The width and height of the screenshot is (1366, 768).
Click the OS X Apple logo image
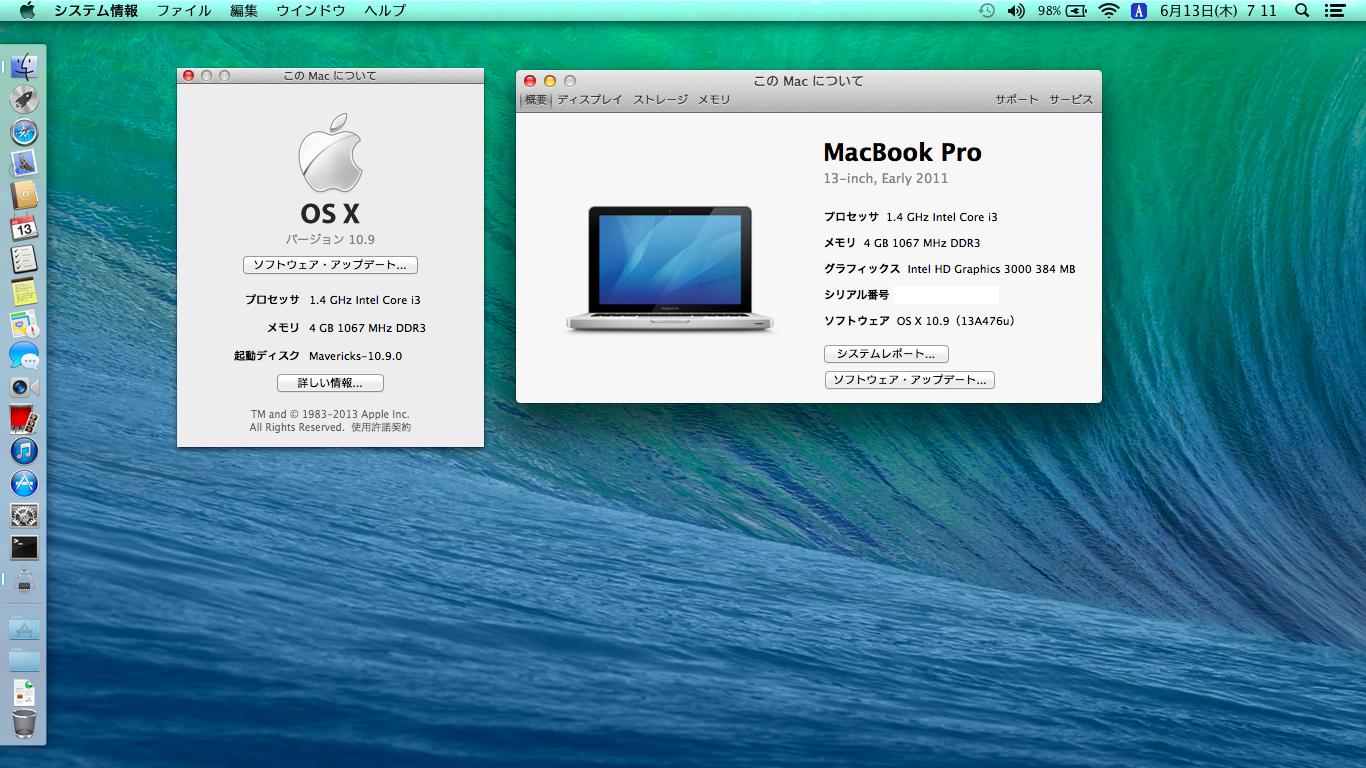coord(330,152)
